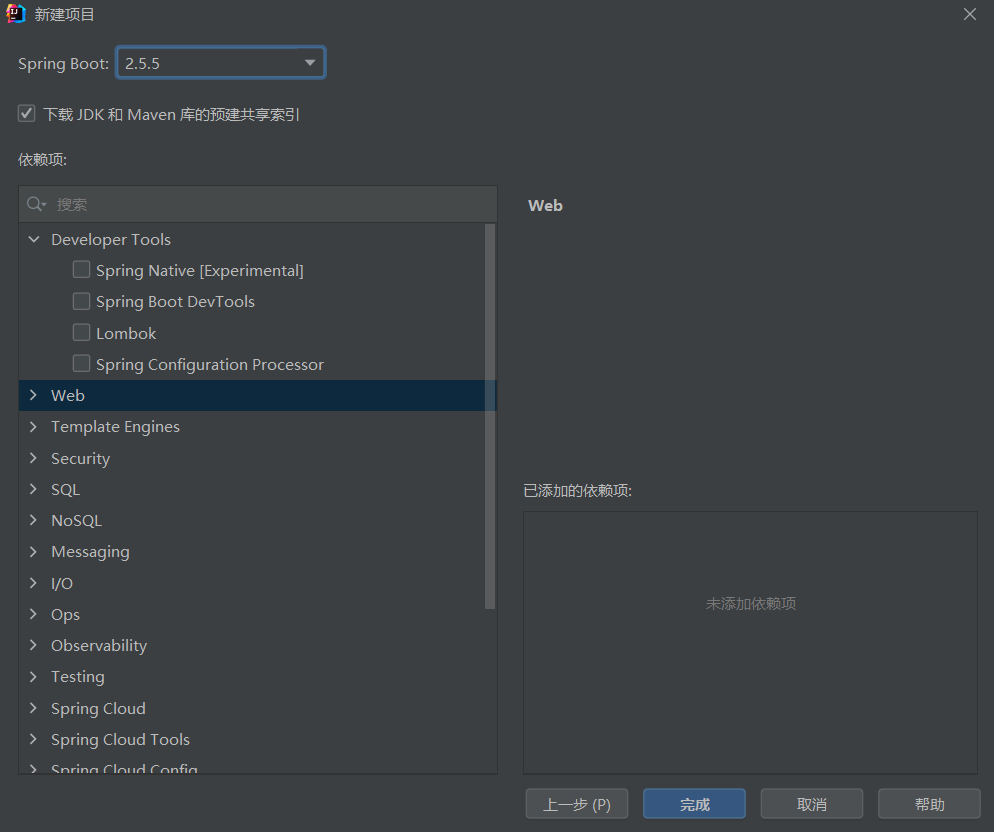The width and height of the screenshot is (994, 832).
Task: Click the dependency search field
Action: [258, 204]
